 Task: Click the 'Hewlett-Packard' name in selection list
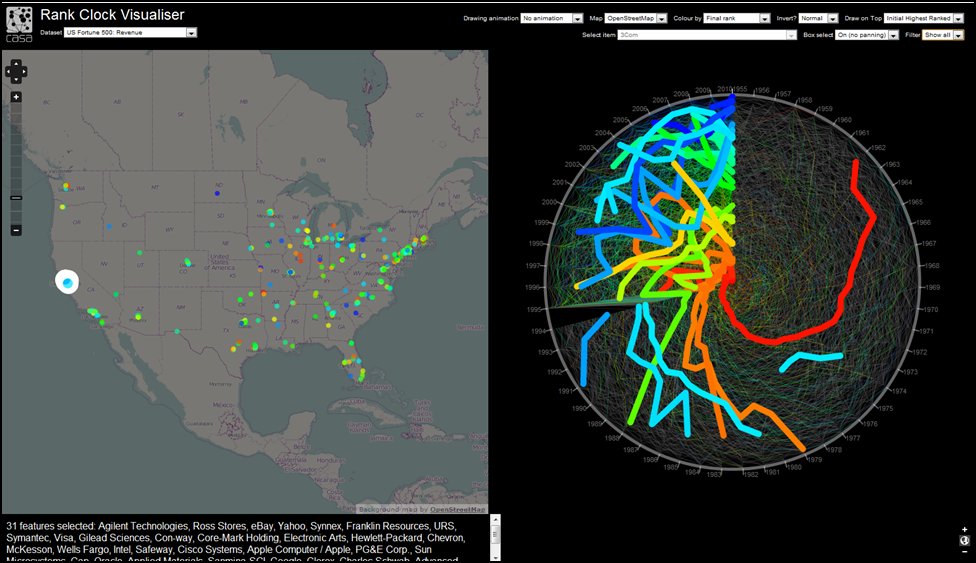387,538
